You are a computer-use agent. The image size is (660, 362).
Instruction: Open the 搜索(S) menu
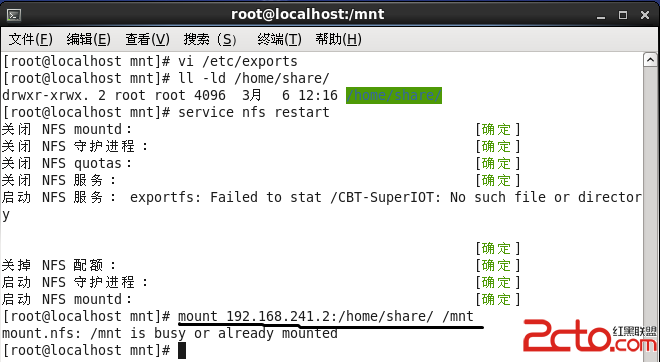pos(210,40)
